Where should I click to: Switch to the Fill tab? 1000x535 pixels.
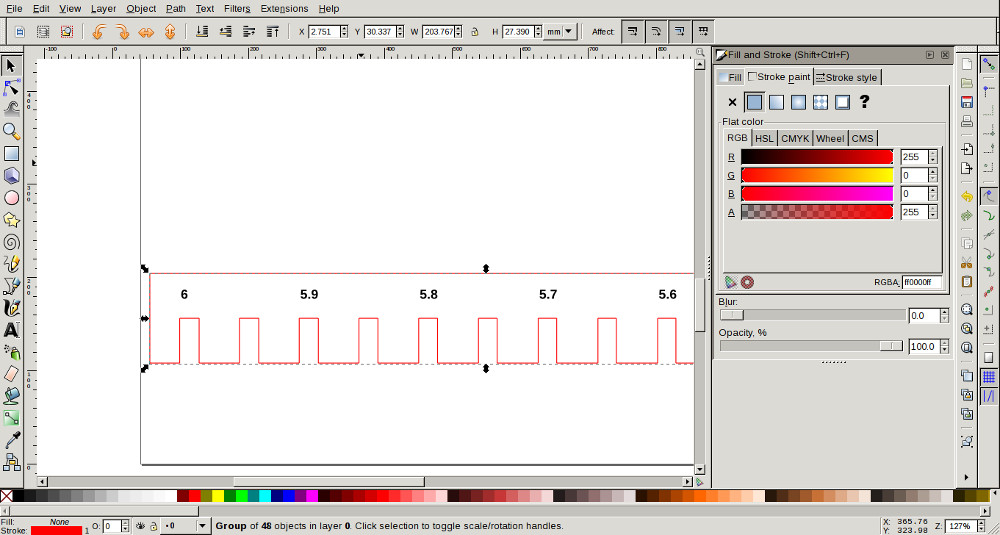pos(730,77)
